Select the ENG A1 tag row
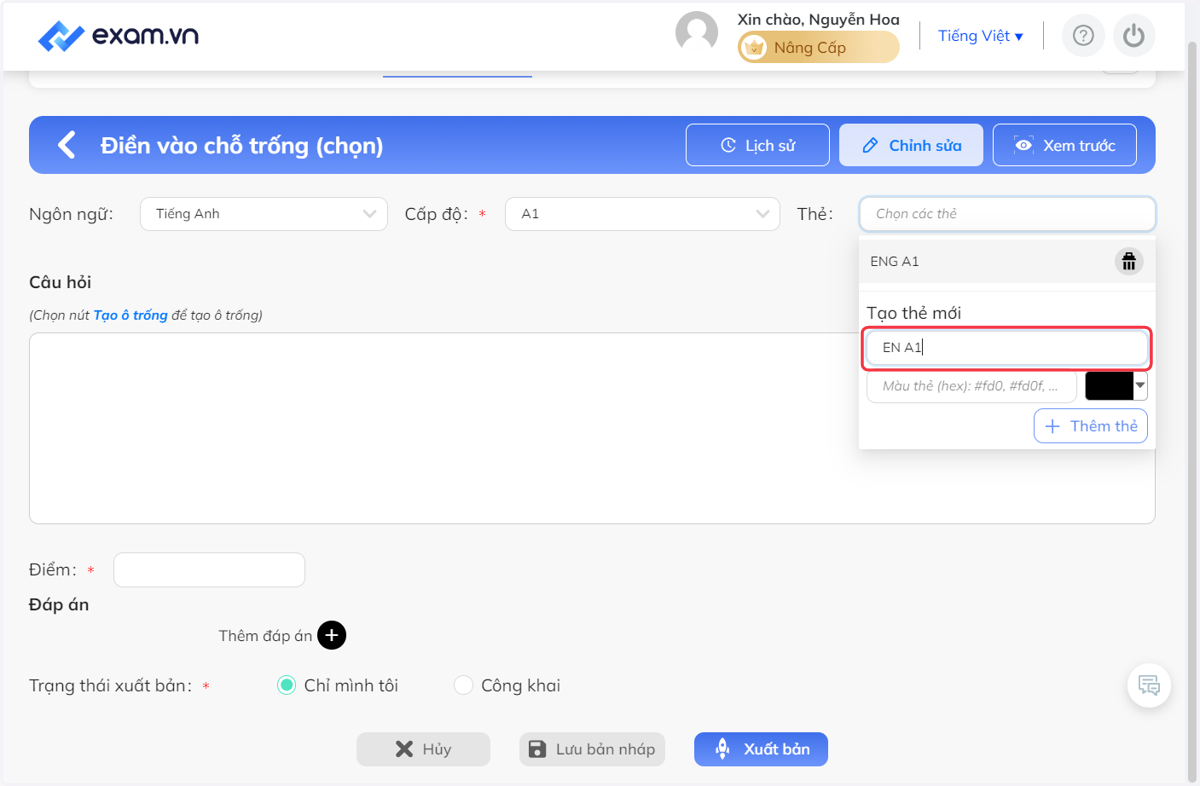1200x786 pixels. (x=1007, y=262)
